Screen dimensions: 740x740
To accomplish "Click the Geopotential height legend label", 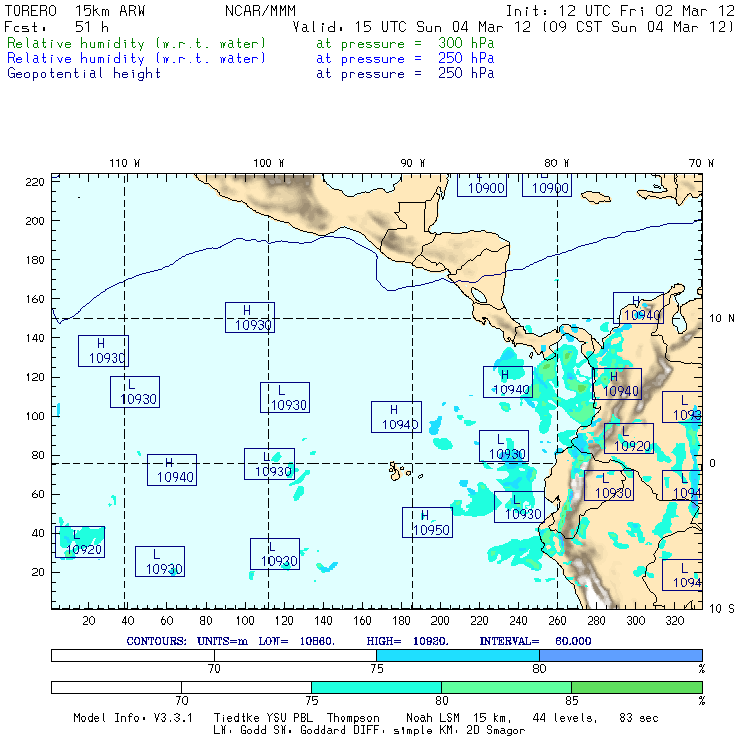I will [84, 73].
